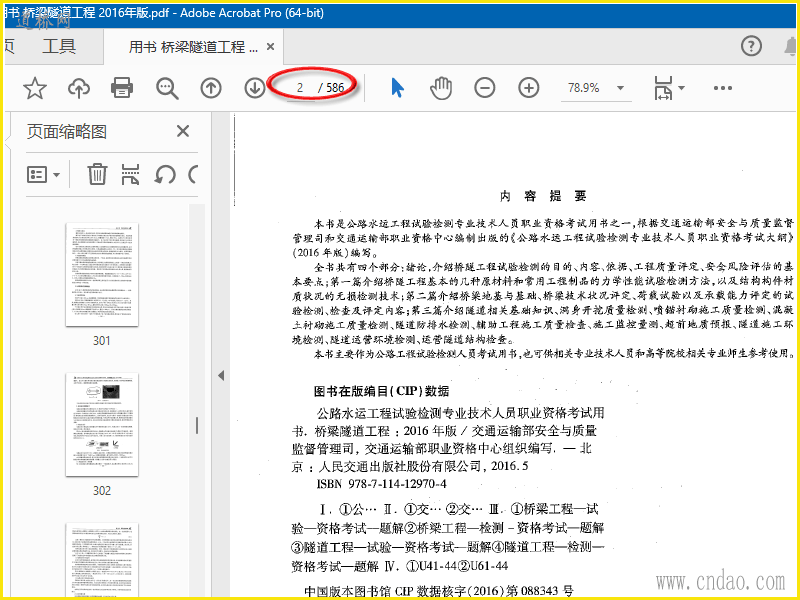Select the arrow selection tool
Viewport: 800px width, 600px height.
click(397, 88)
